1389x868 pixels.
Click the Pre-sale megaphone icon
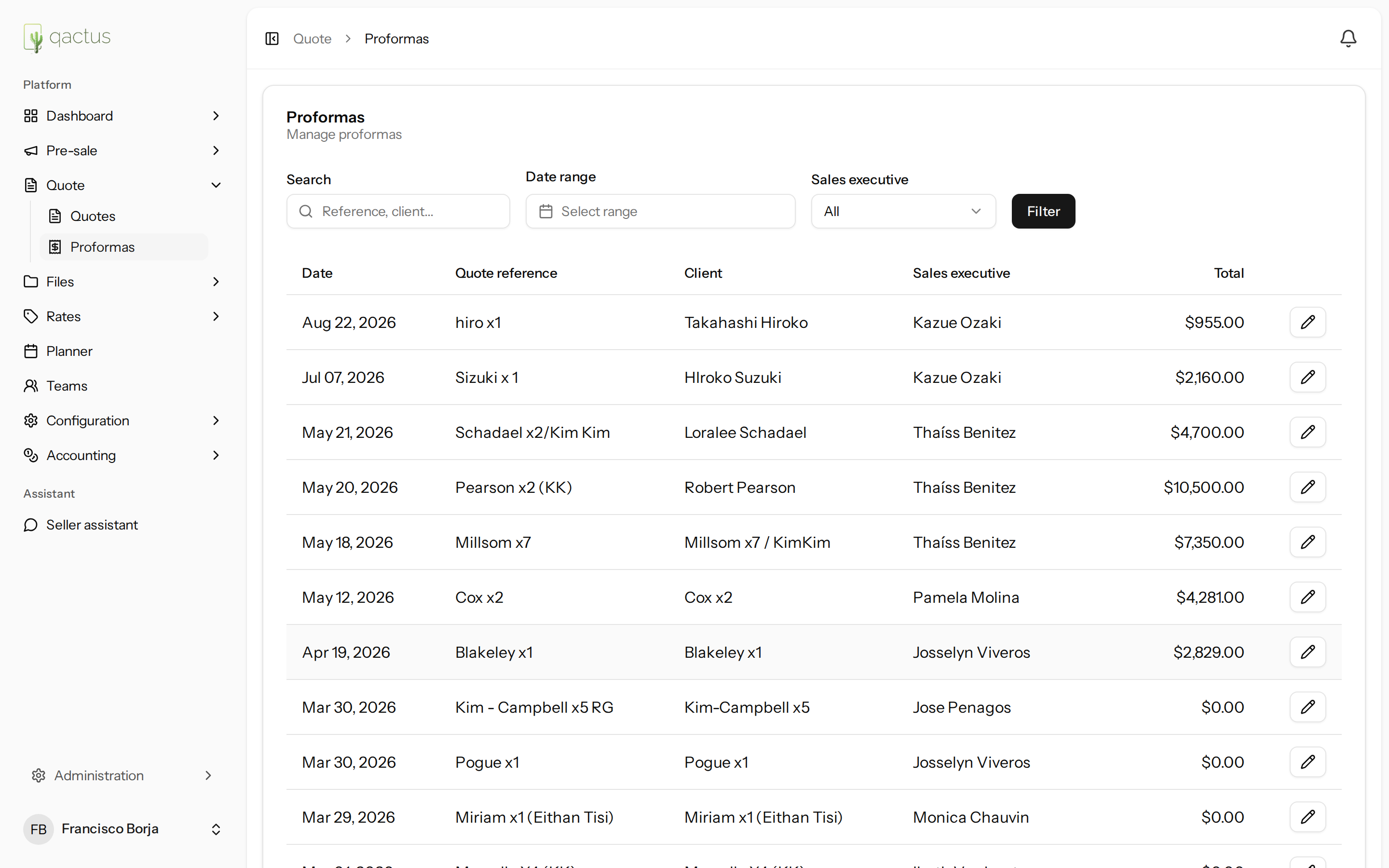[x=31, y=150]
